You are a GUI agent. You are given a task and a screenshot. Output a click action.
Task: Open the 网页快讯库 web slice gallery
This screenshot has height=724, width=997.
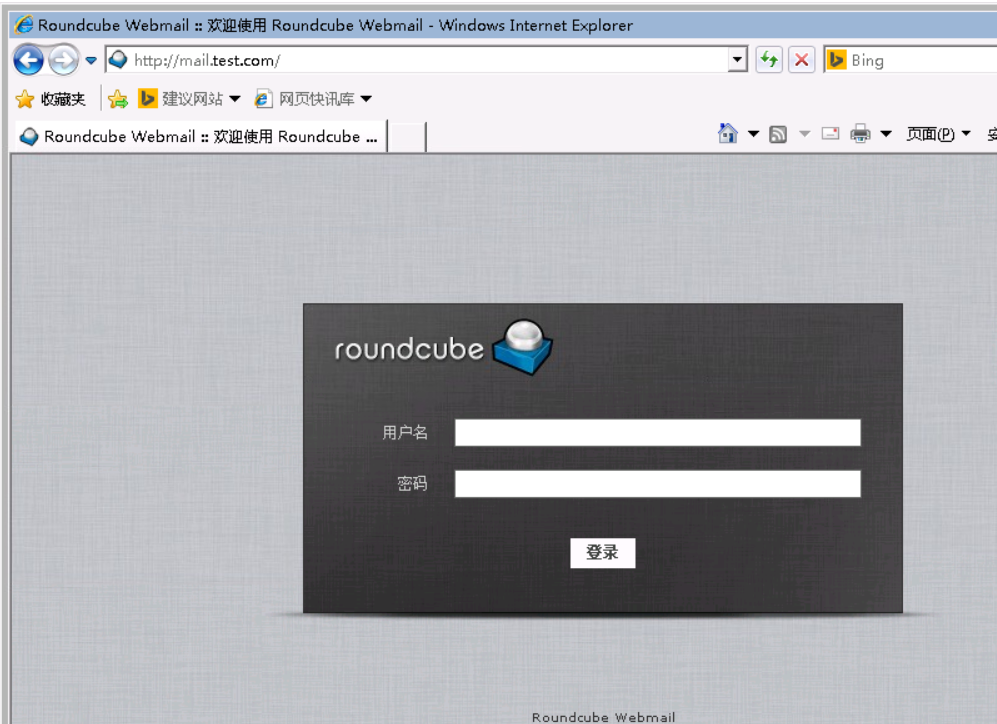point(305,99)
